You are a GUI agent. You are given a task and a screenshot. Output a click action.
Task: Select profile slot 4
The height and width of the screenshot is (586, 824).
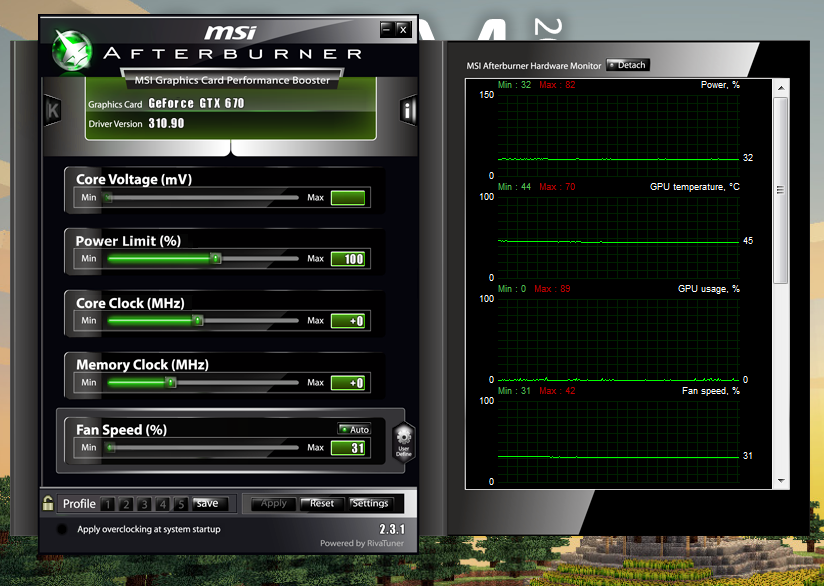pyautogui.click(x=162, y=504)
